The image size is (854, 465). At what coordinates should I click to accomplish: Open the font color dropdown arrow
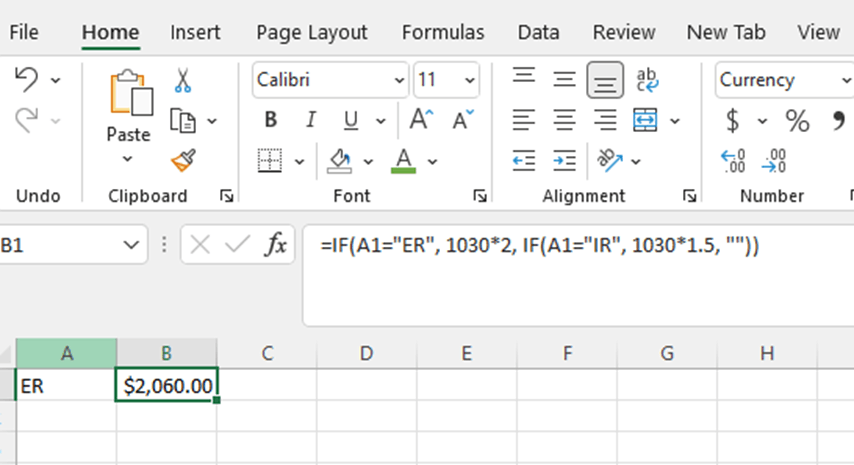(432, 162)
